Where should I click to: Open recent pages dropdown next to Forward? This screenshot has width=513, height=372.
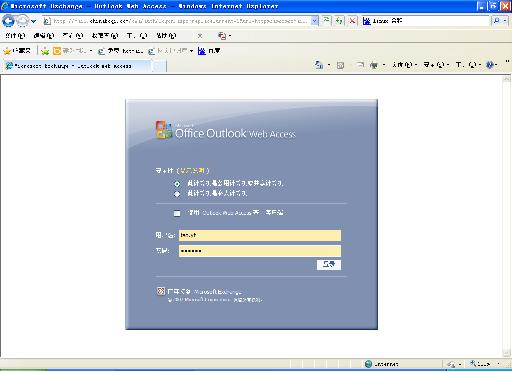pyautogui.click(x=33, y=21)
